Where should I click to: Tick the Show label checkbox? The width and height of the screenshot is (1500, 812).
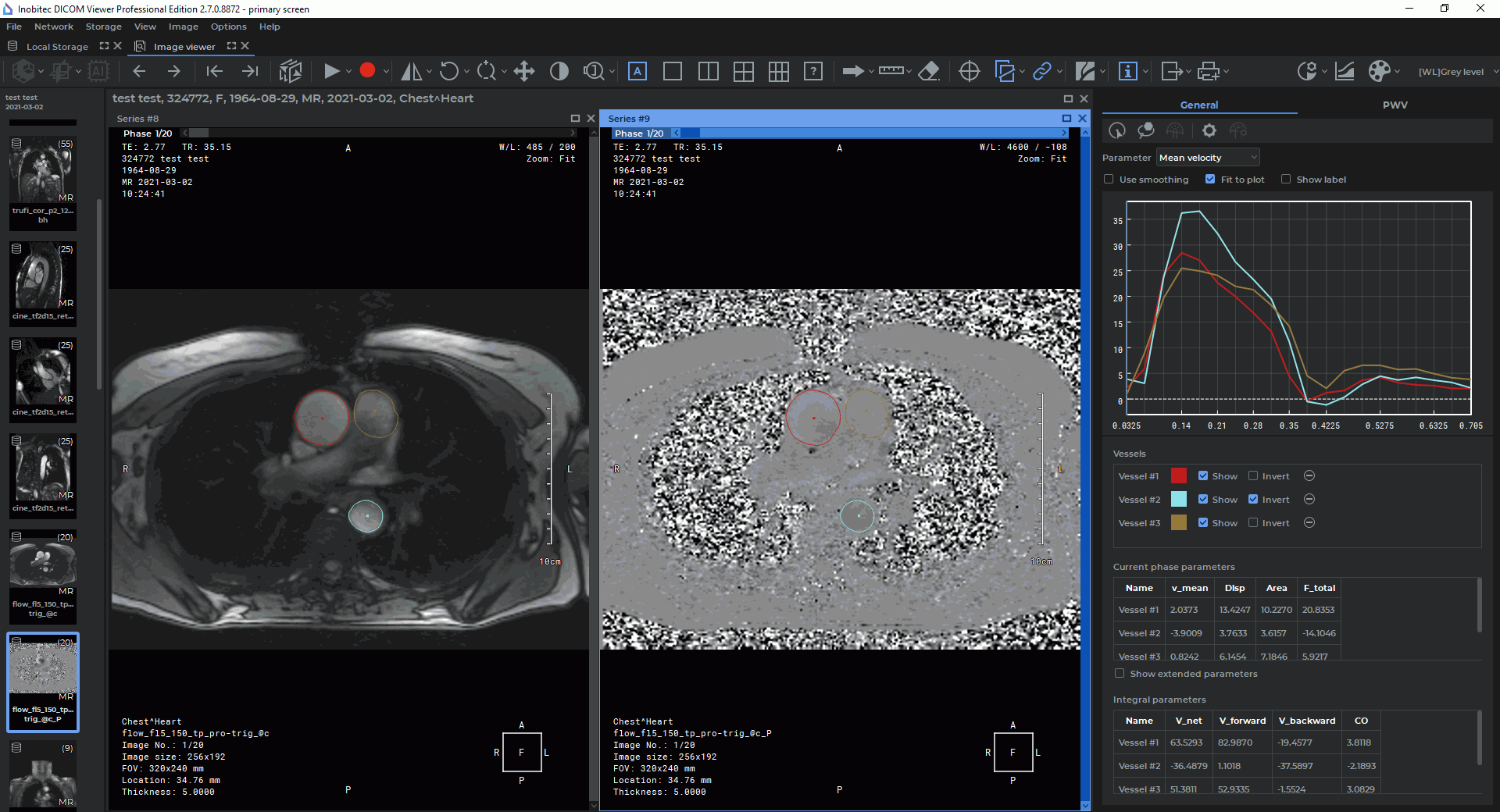pyautogui.click(x=1286, y=180)
